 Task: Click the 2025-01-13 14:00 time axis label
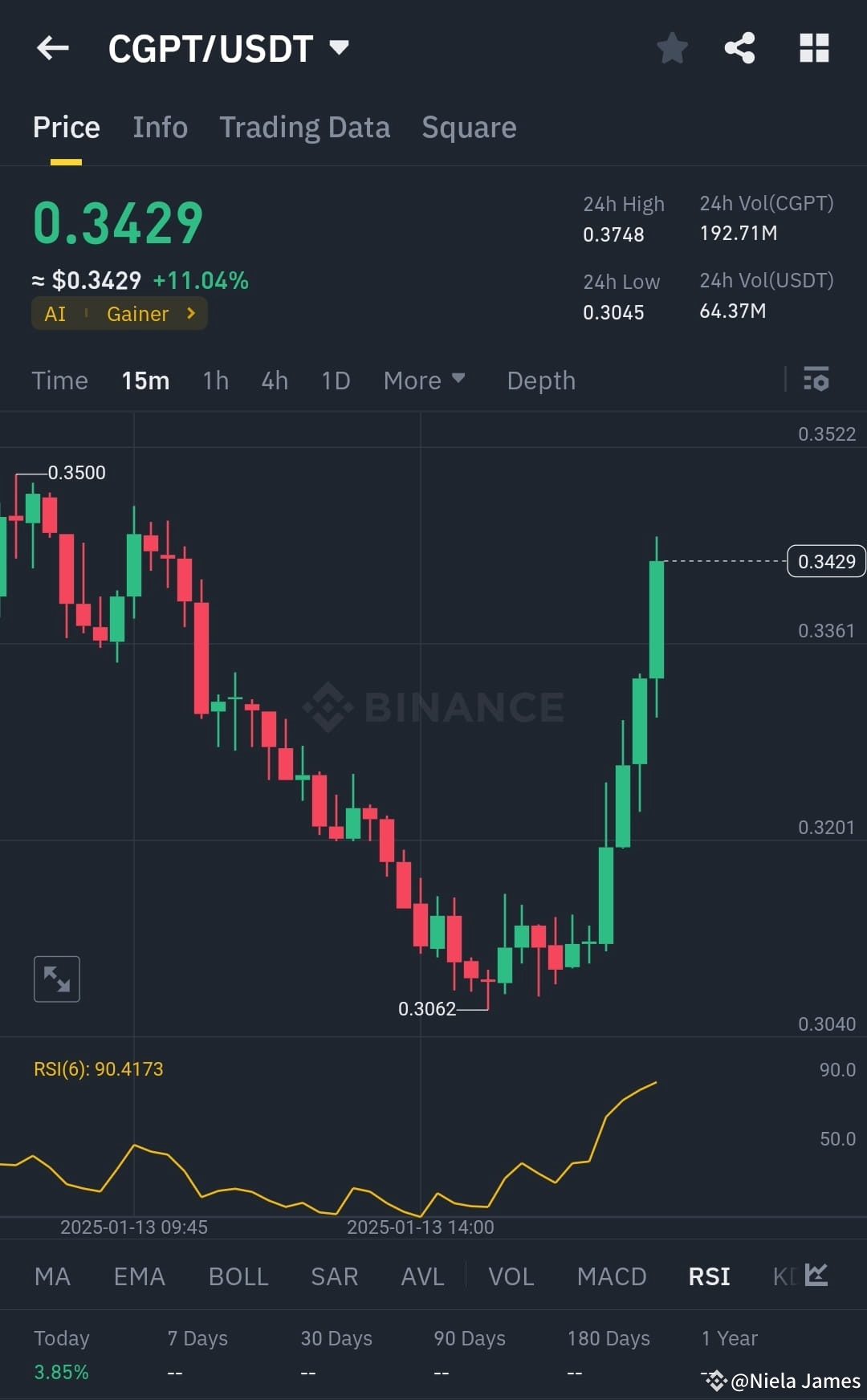coord(421,1227)
